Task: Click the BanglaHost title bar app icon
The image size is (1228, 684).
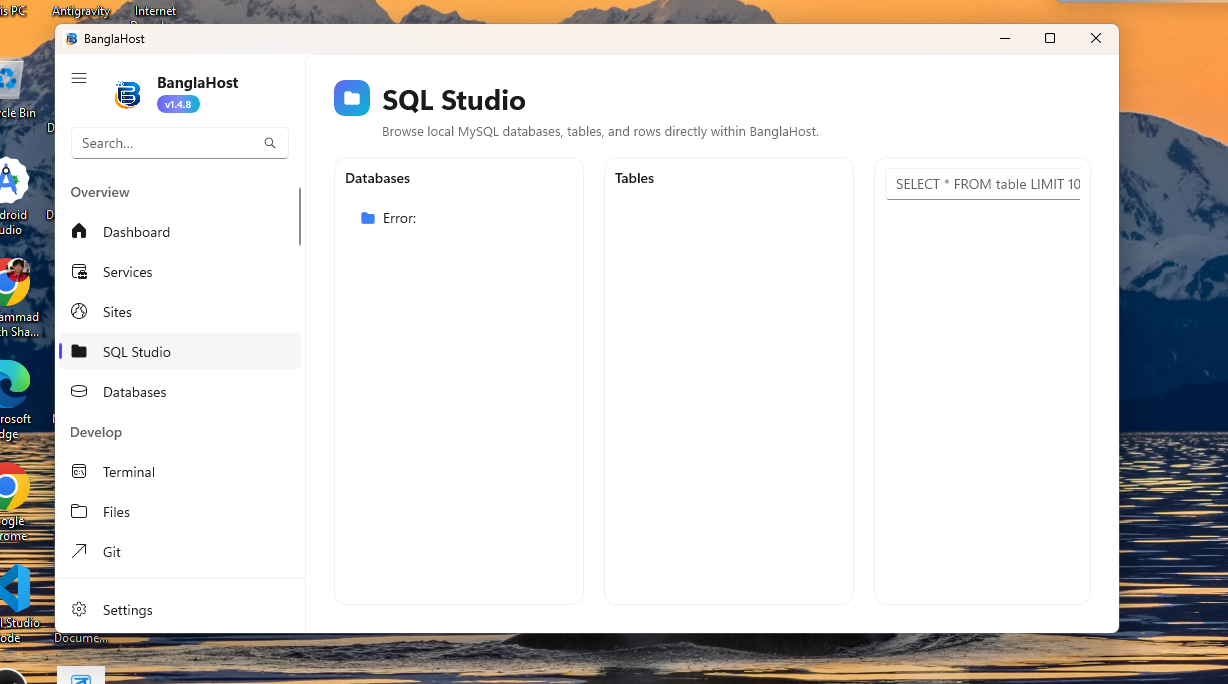Action: 71,38
